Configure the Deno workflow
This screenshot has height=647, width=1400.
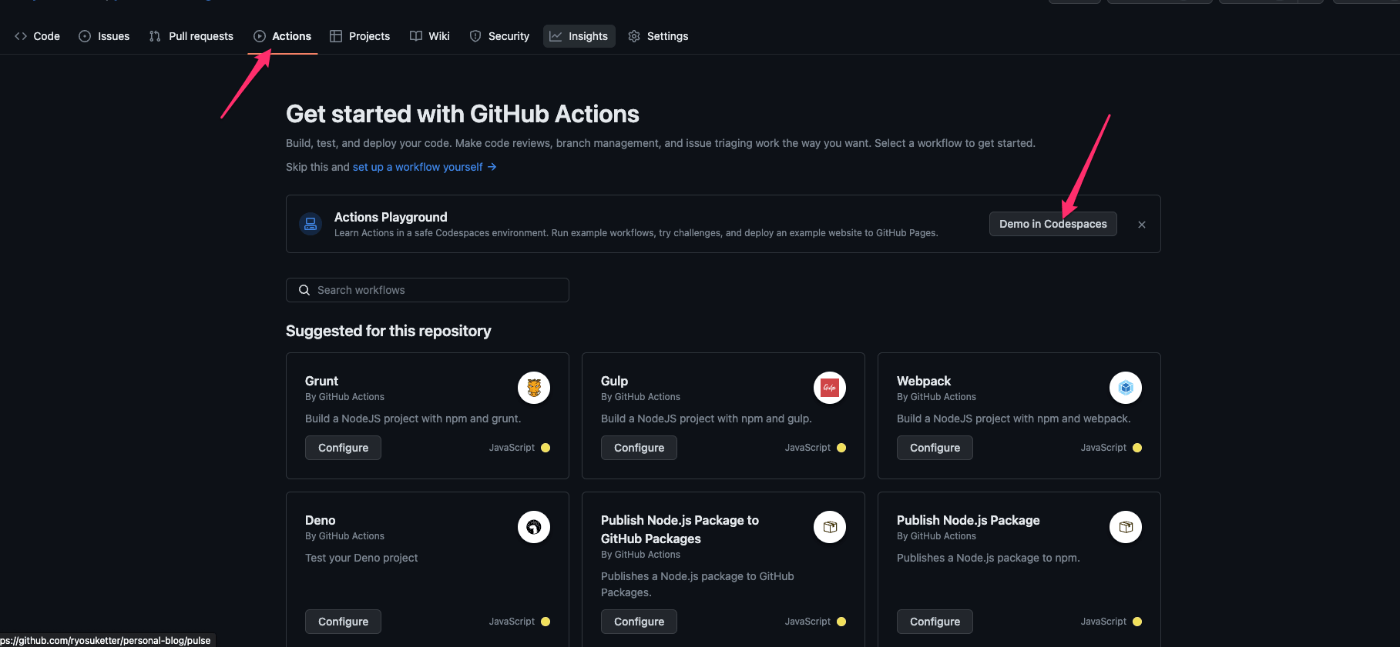(x=343, y=622)
